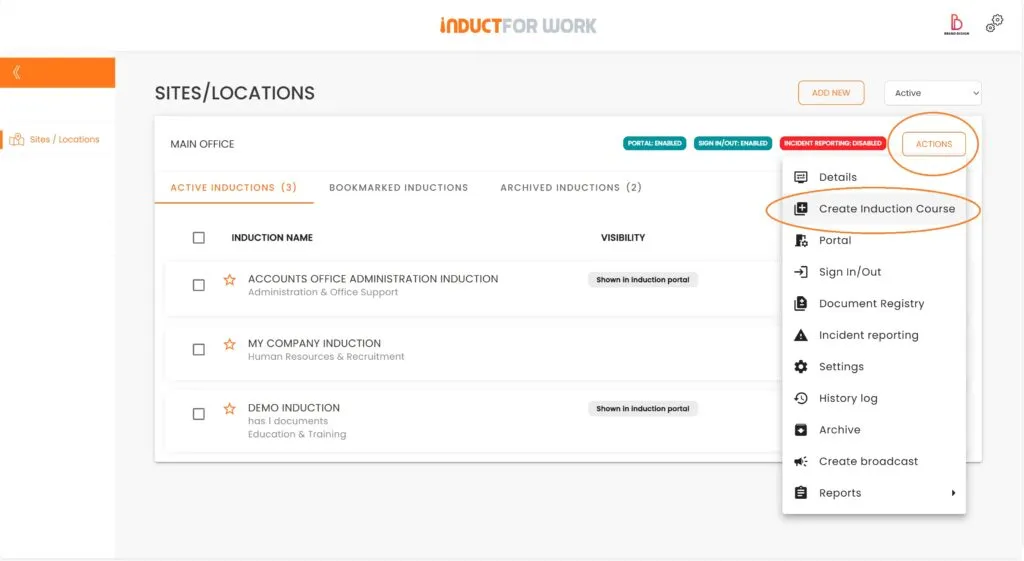The height and width of the screenshot is (561, 1024).
Task: Open the Active status dropdown
Action: [933, 93]
